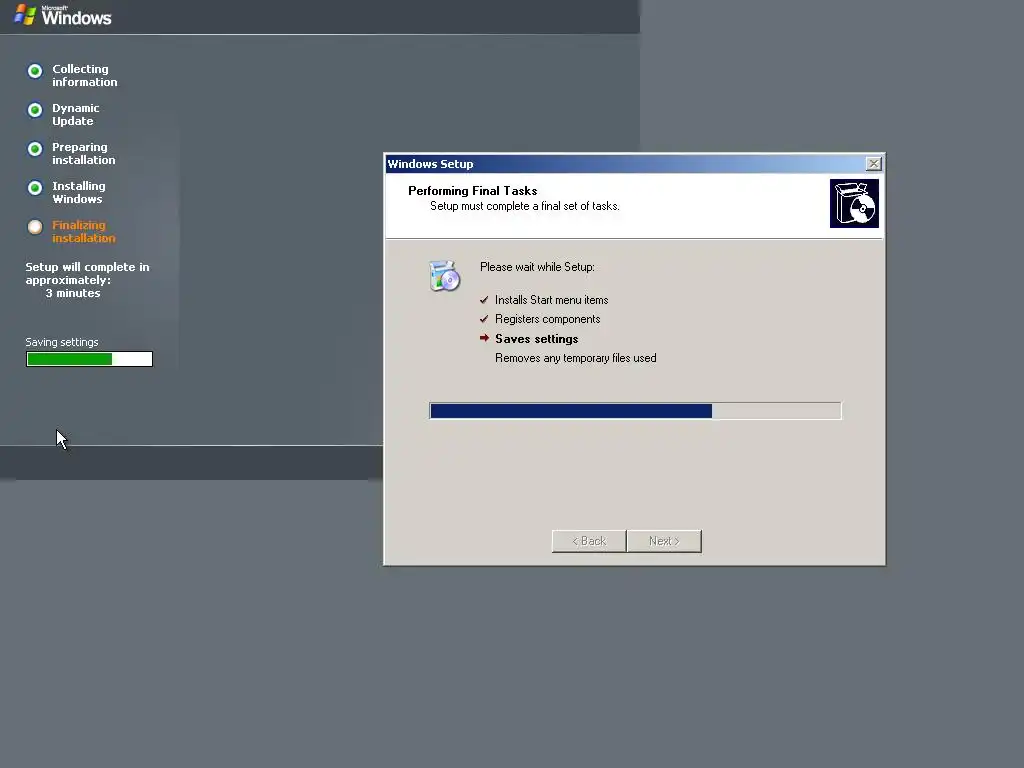
Task: Click the Dynamic Update step indicator
Action: coord(35,110)
